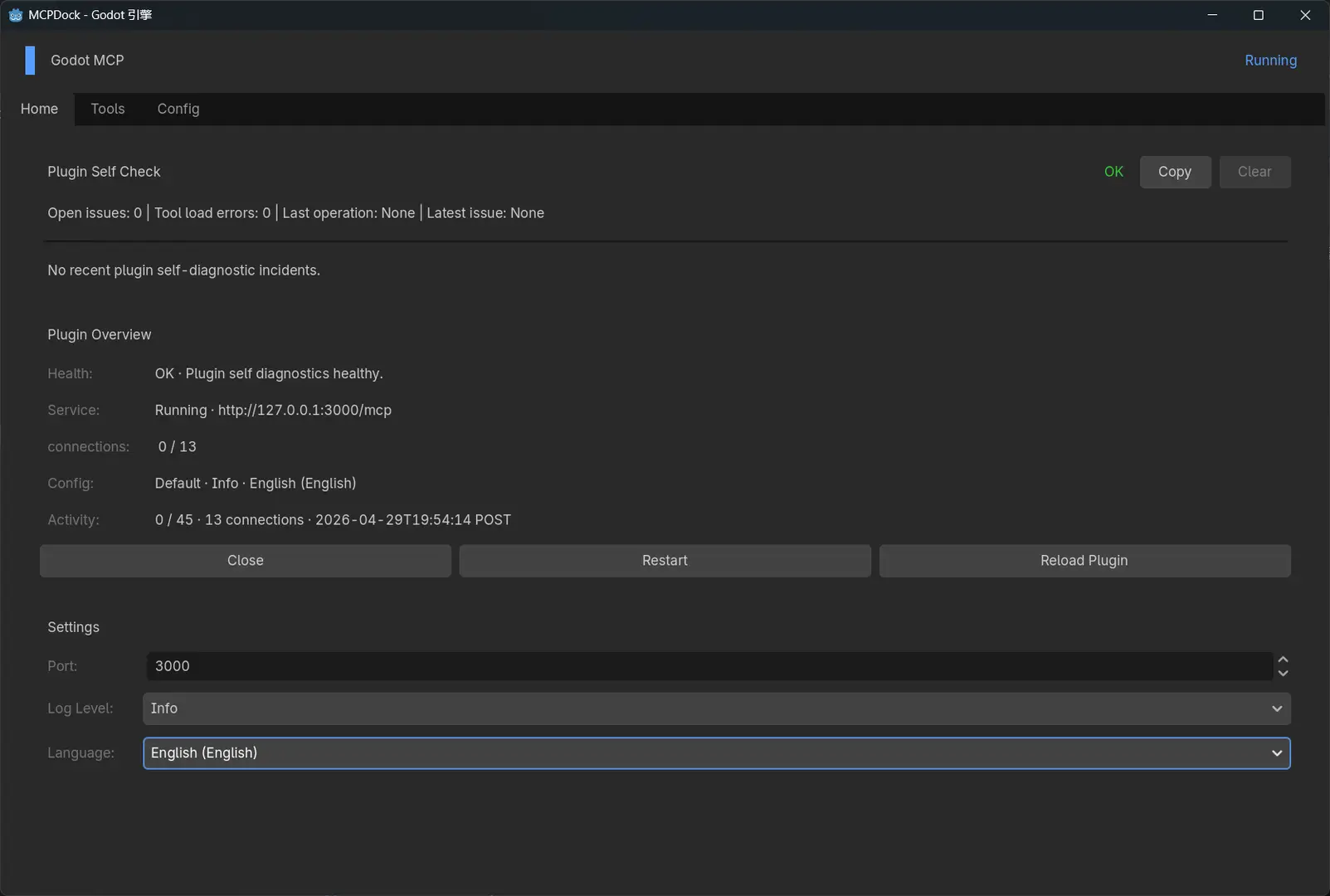Click the Config value 'Default · Info · English (English)'
The width and height of the screenshot is (1330, 896).
[x=256, y=483]
